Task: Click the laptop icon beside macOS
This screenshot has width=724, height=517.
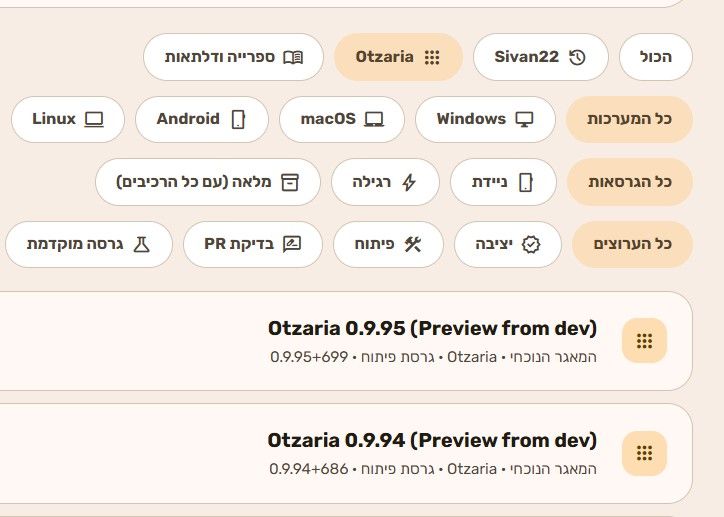Action: (374, 119)
